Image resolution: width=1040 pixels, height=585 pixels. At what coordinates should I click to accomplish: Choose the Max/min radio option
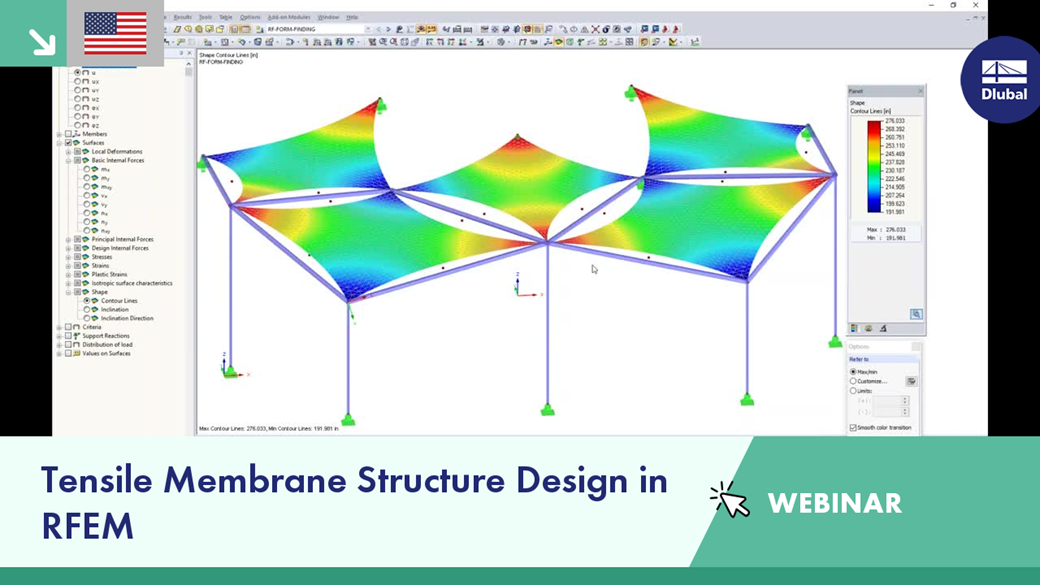coord(853,372)
